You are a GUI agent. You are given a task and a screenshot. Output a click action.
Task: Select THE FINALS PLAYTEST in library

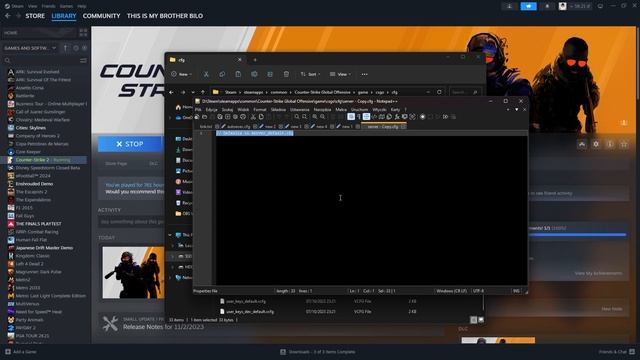tap(38, 224)
